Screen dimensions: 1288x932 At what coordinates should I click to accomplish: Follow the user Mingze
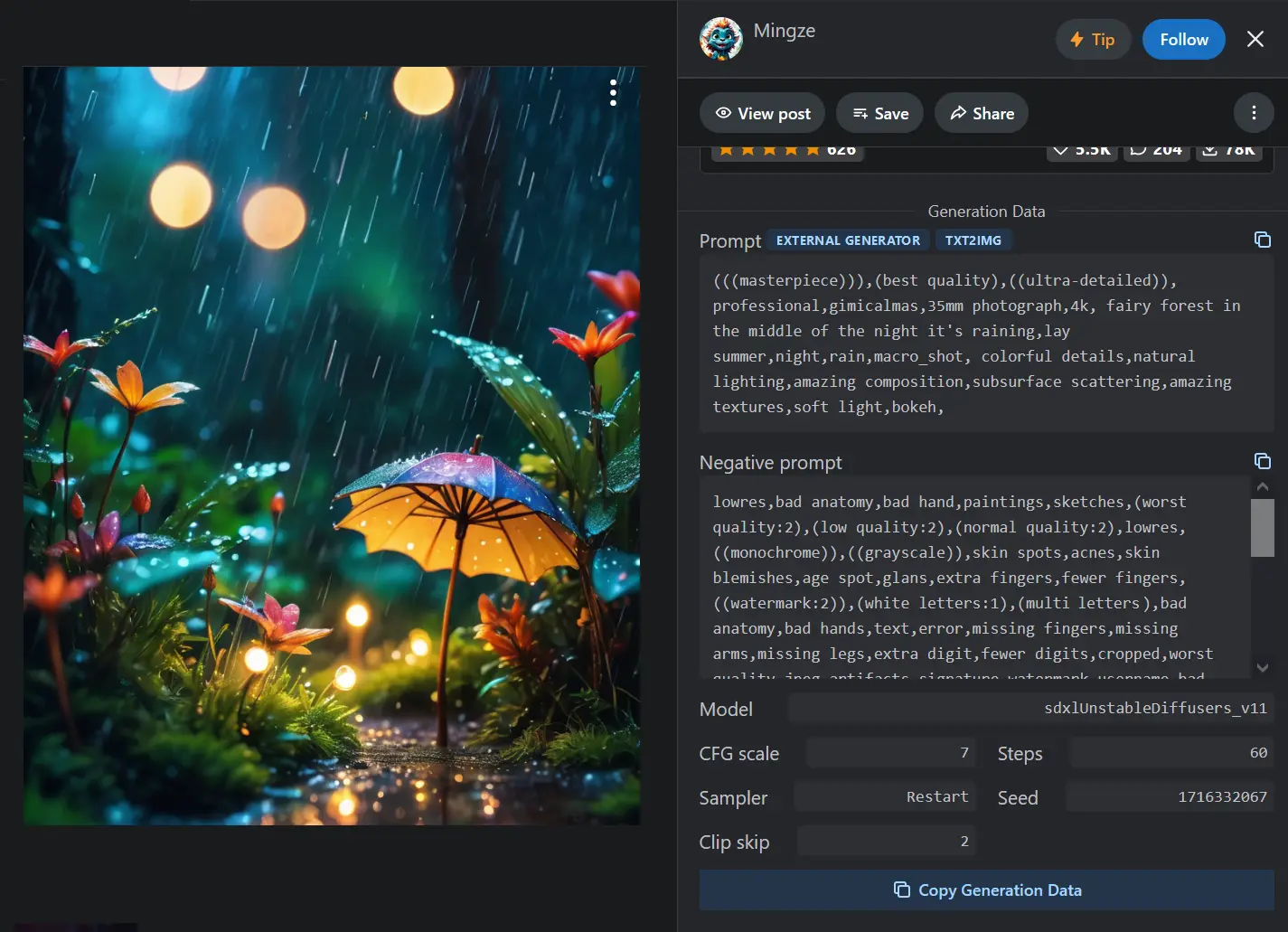(x=1183, y=40)
